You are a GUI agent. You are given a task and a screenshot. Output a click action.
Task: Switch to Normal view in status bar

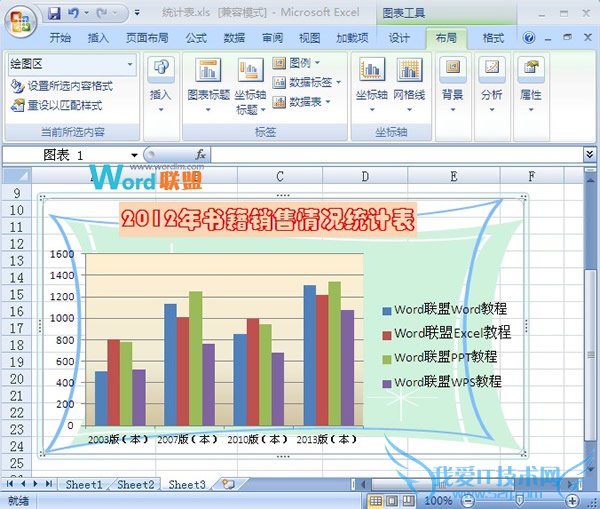click(x=375, y=501)
